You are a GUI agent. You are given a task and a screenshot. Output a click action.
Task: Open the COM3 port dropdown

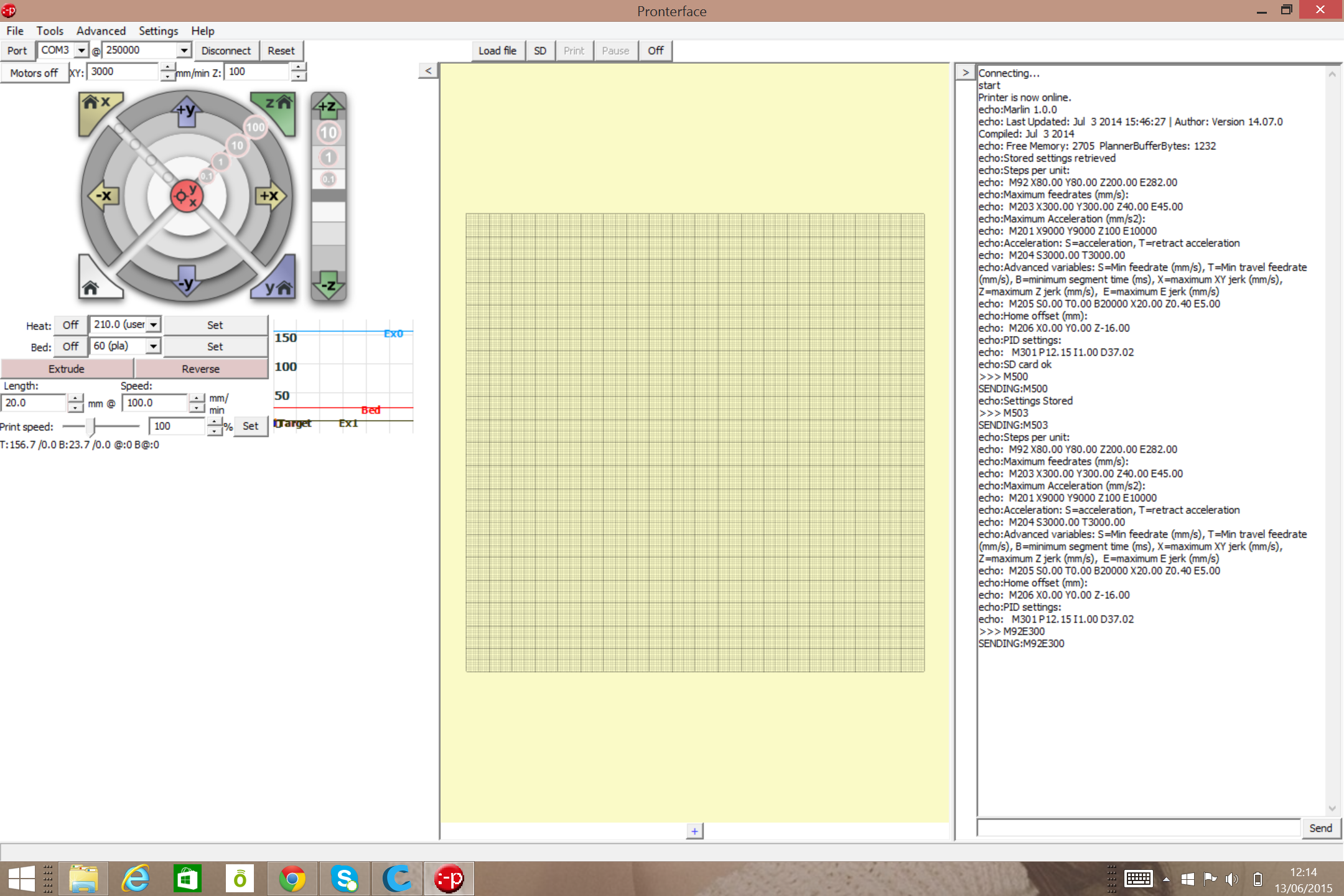(x=82, y=50)
